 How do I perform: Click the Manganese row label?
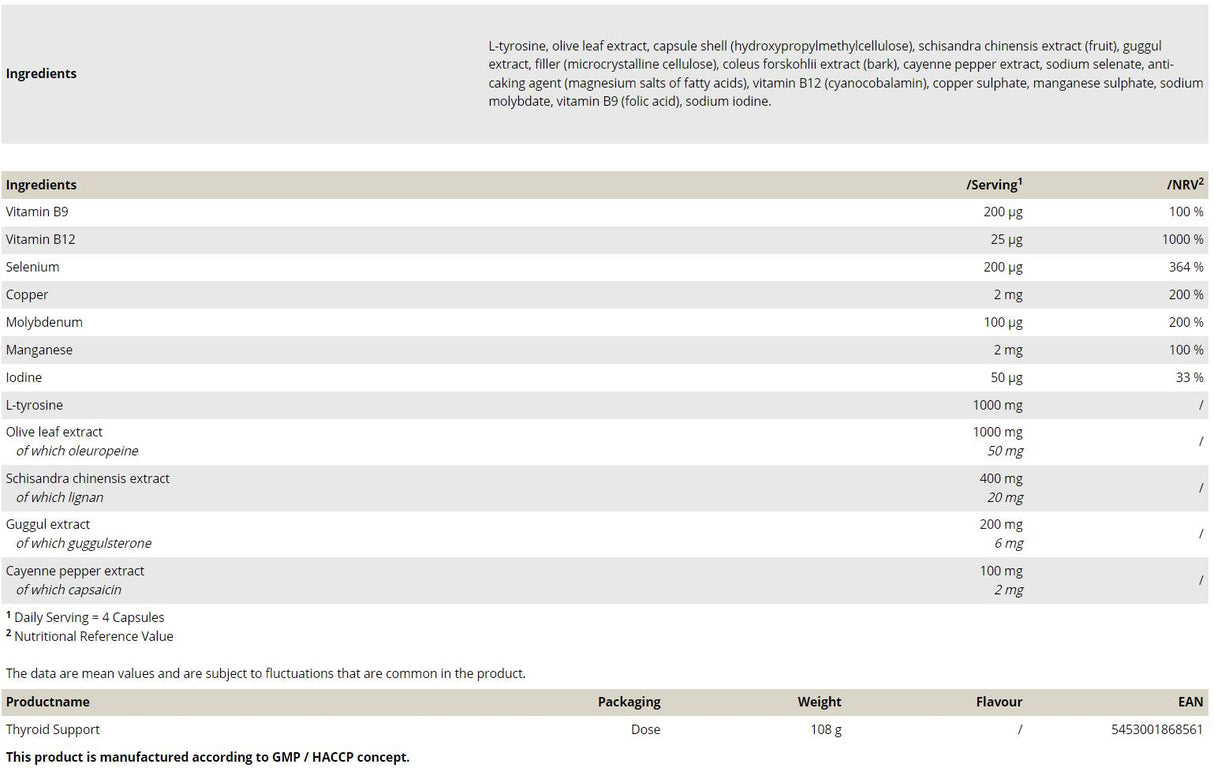[39, 350]
